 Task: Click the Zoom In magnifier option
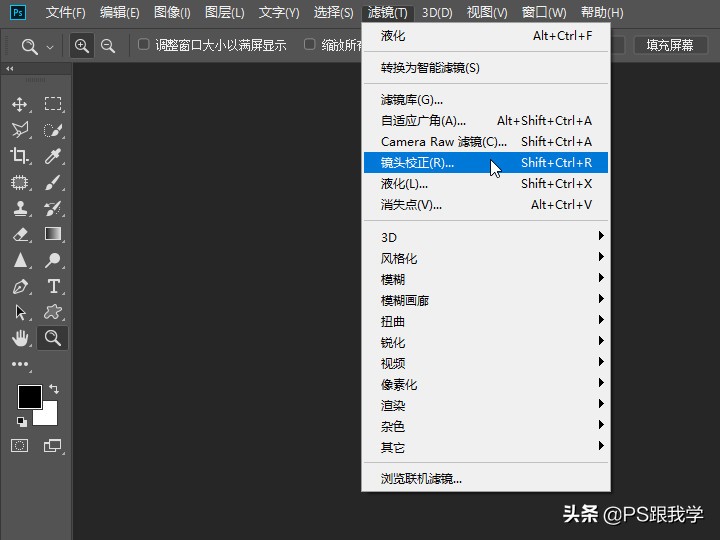[82, 45]
